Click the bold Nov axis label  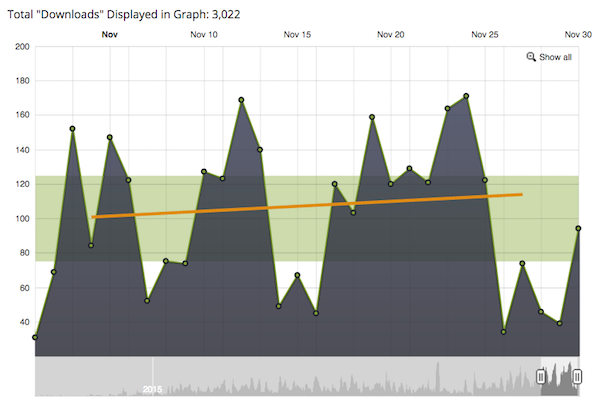[110, 34]
